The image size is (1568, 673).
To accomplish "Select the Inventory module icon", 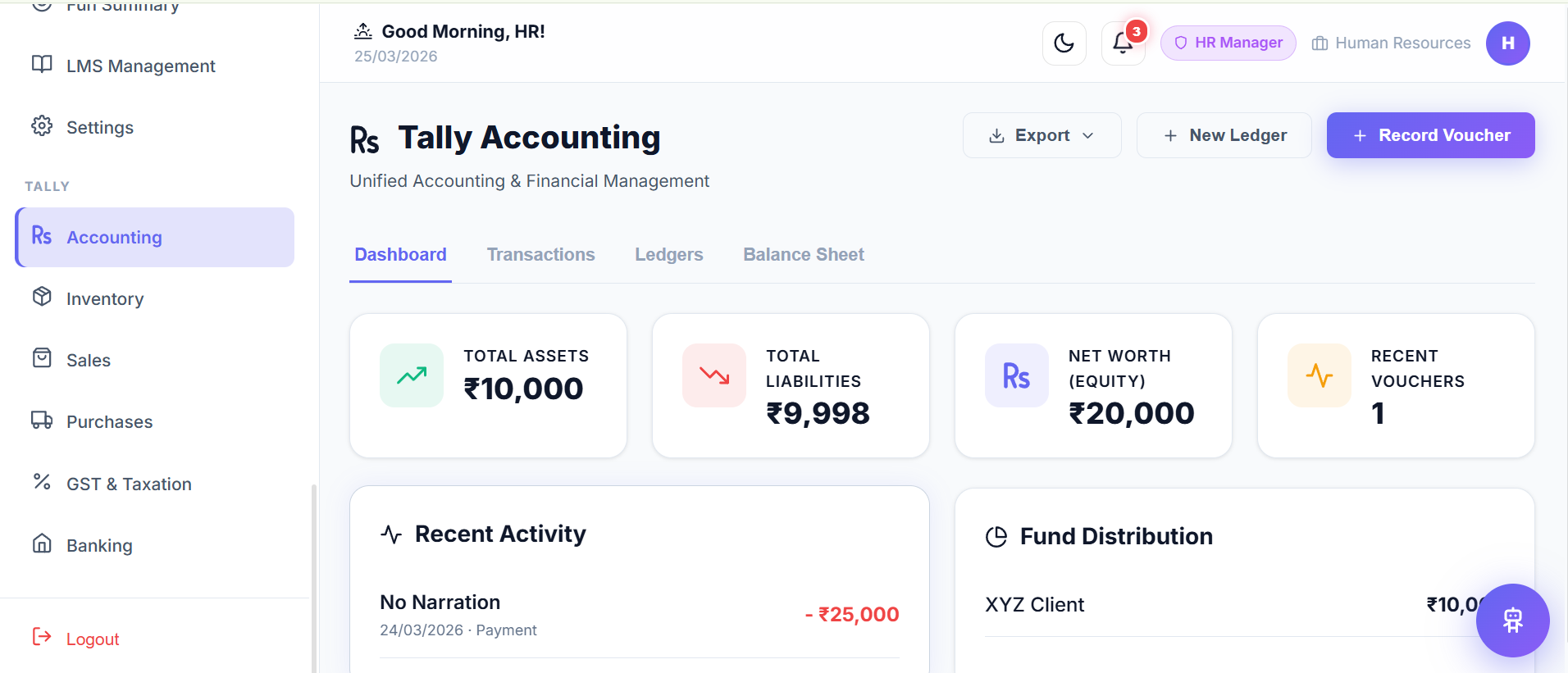I will pos(42,298).
